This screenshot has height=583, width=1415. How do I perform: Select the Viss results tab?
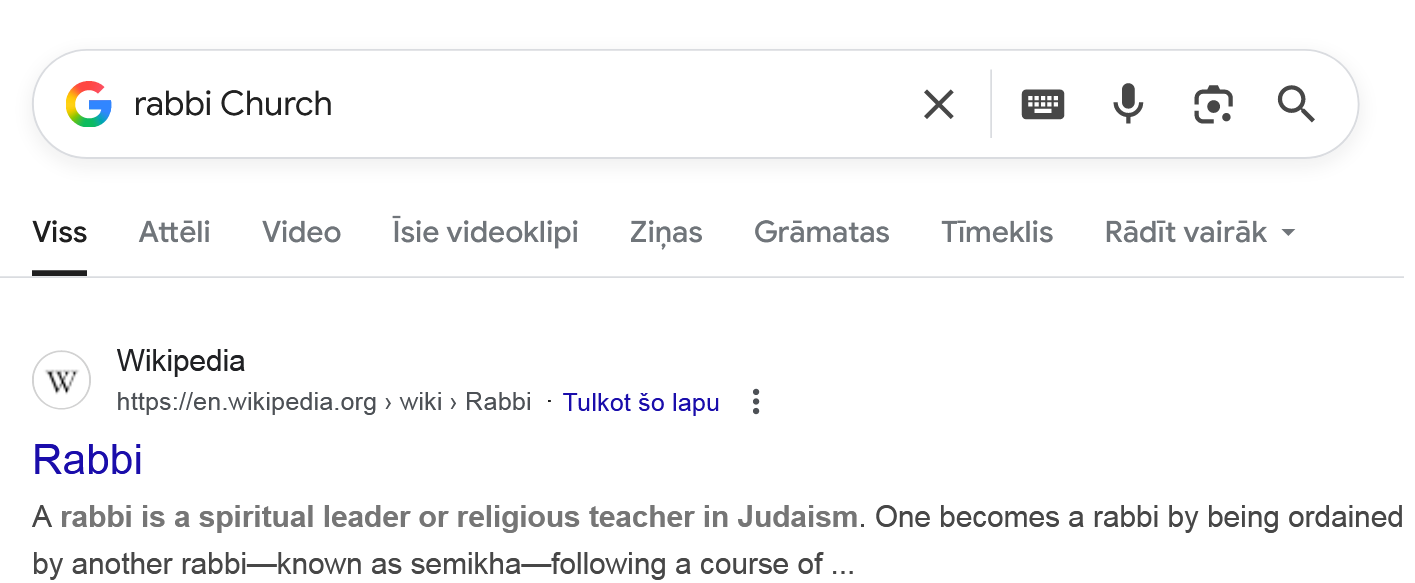pos(60,232)
